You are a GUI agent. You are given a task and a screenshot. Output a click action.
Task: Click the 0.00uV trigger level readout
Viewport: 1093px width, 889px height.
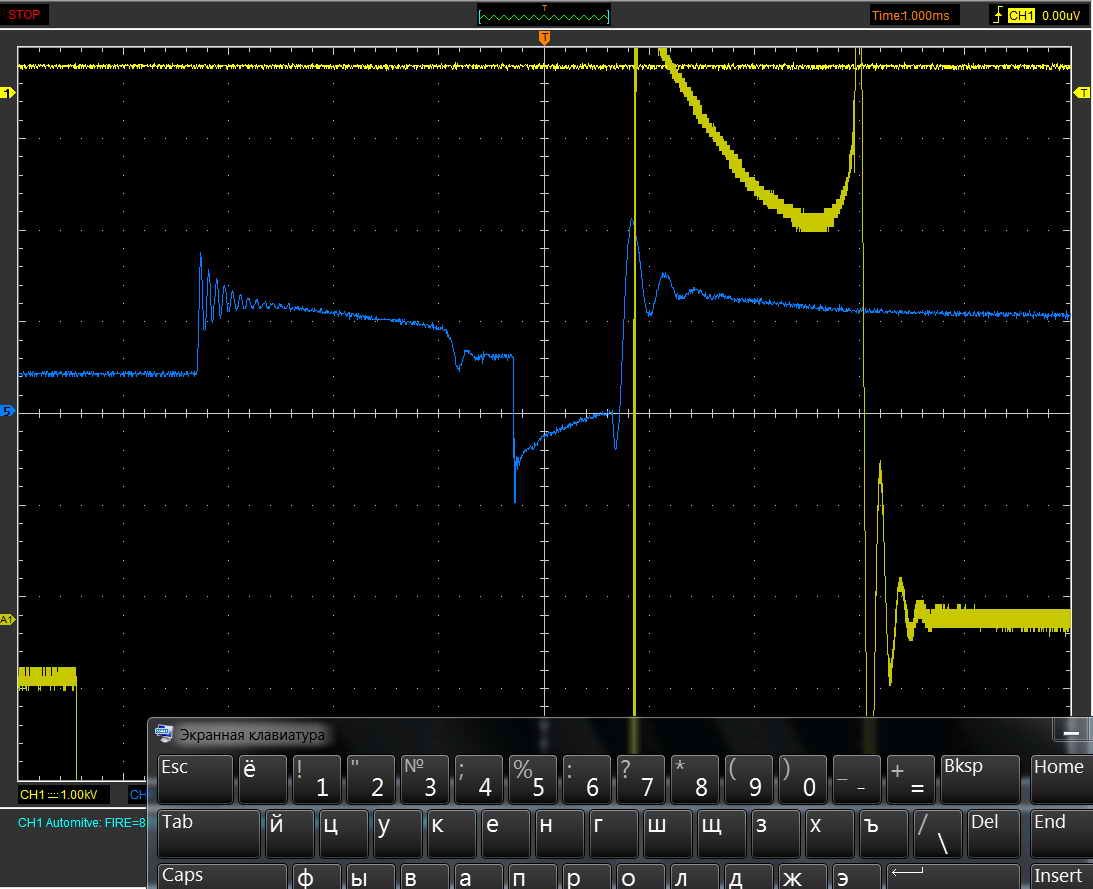click(1058, 15)
